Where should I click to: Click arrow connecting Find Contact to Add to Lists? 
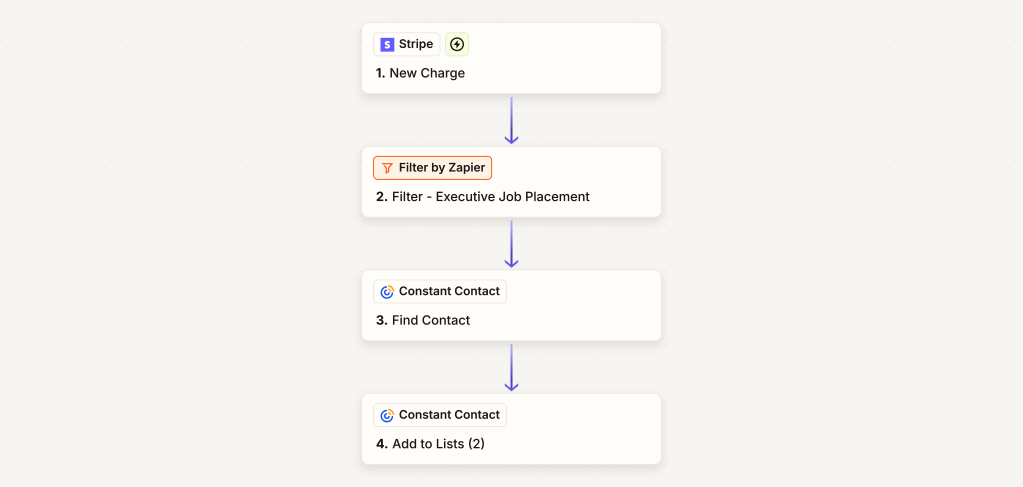pyautogui.click(x=511, y=367)
